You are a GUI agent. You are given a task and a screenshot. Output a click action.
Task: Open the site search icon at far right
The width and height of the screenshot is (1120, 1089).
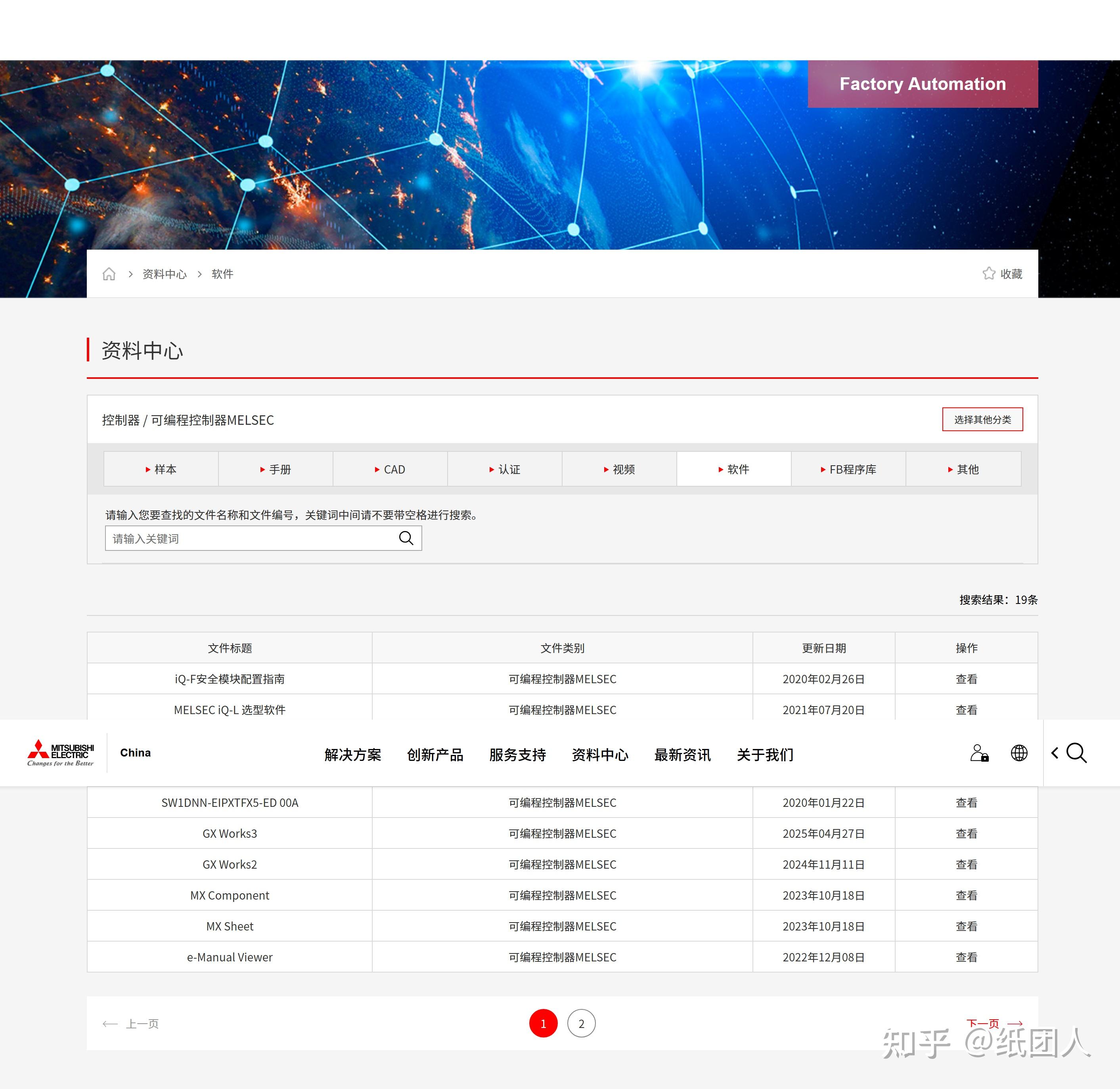click(x=1076, y=753)
